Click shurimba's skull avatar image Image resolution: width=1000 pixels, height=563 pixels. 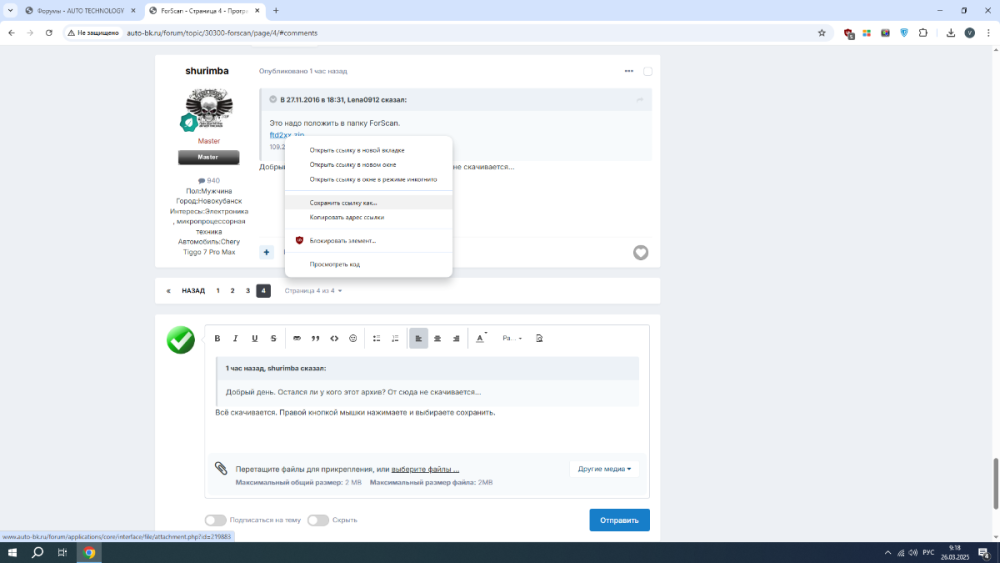(209, 108)
